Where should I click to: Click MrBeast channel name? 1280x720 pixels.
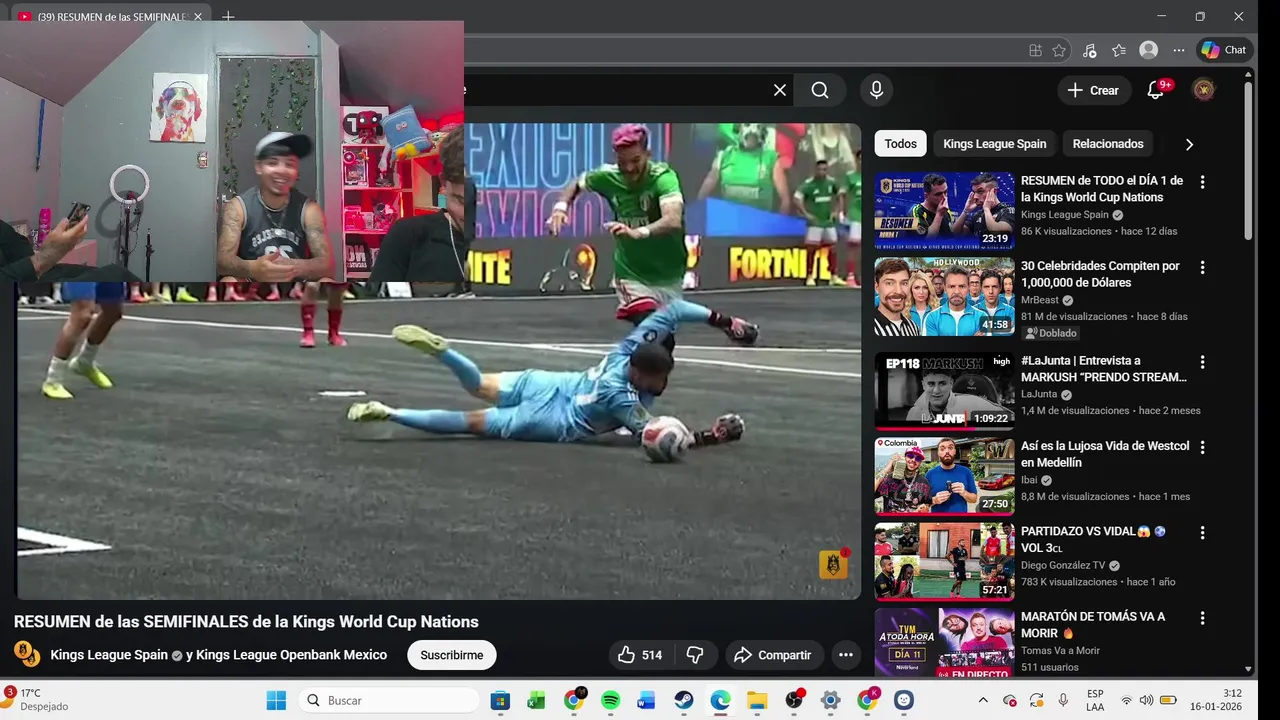coord(1039,300)
